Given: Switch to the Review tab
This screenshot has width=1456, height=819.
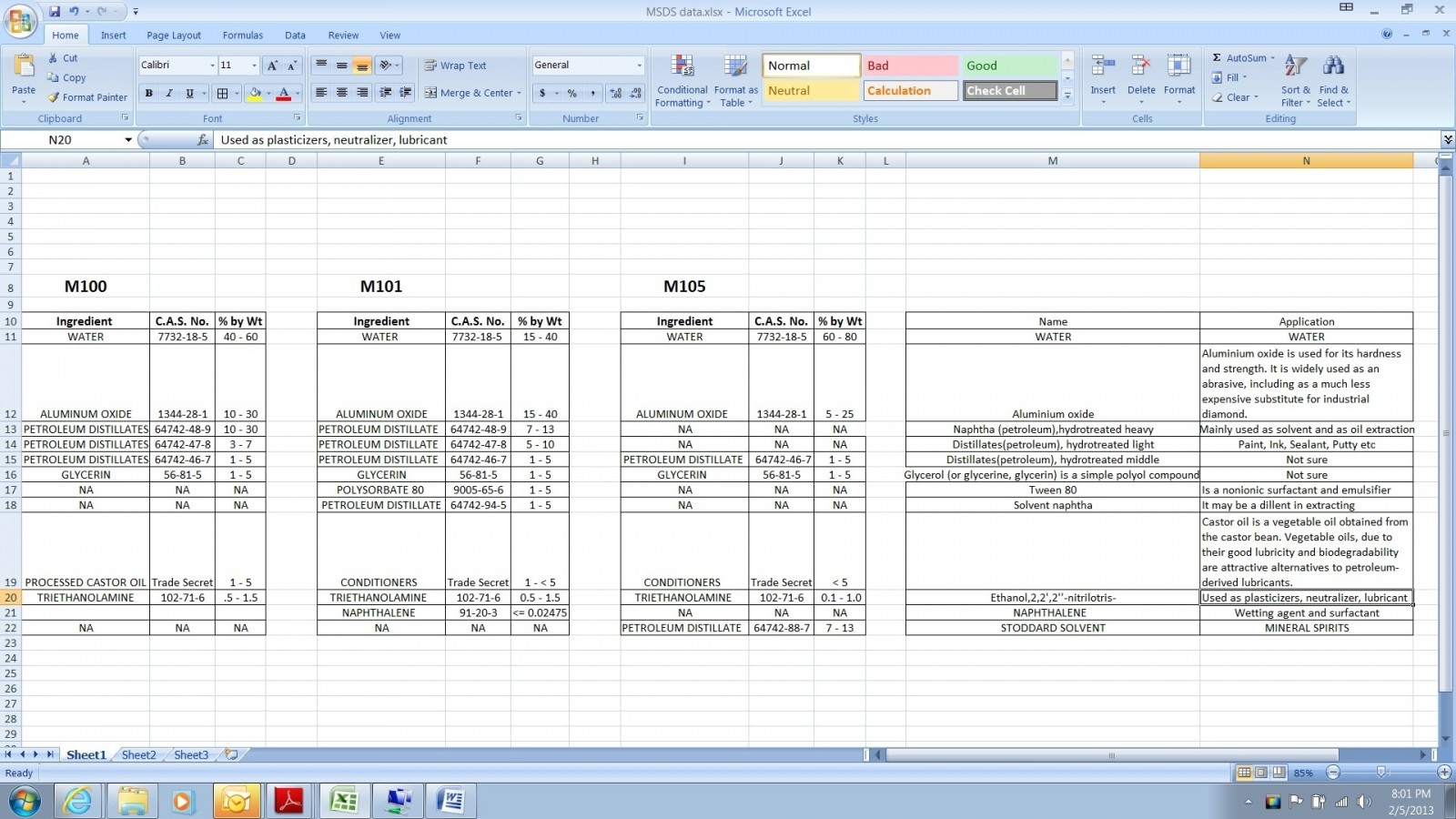Looking at the screenshot, I should tap(343, 35).
